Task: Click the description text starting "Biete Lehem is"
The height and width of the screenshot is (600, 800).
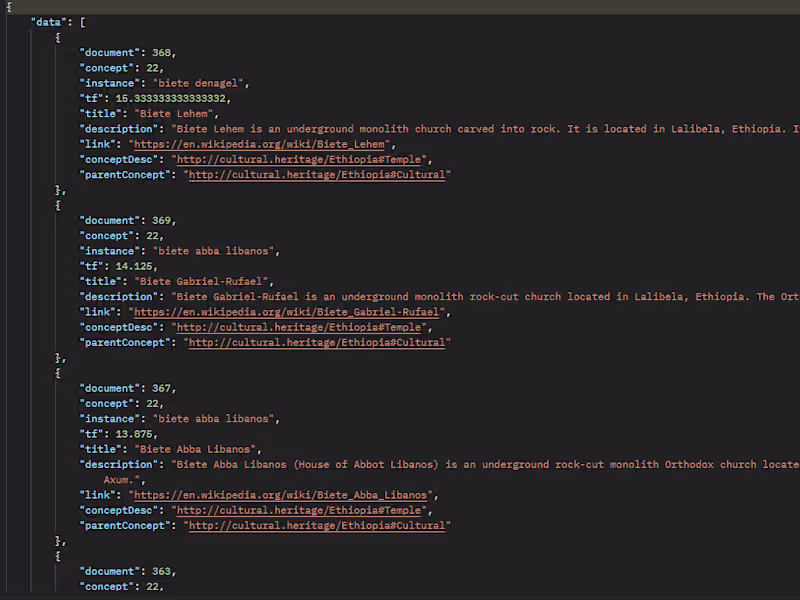Action: tap(480, 129)
